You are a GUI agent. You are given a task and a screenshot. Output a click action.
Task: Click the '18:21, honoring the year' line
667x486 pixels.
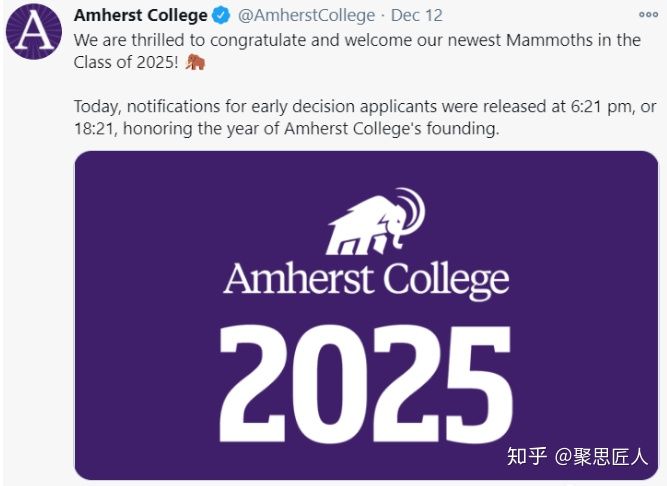click(287, 128)
